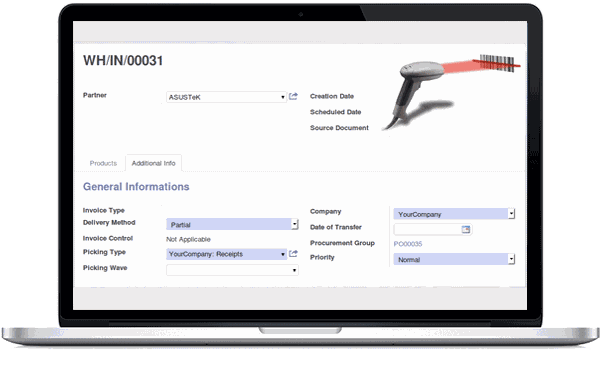Screen dimensions: 600x366
Task: Open the external link icon beside Picking Type
Action: tap(293, 253)
